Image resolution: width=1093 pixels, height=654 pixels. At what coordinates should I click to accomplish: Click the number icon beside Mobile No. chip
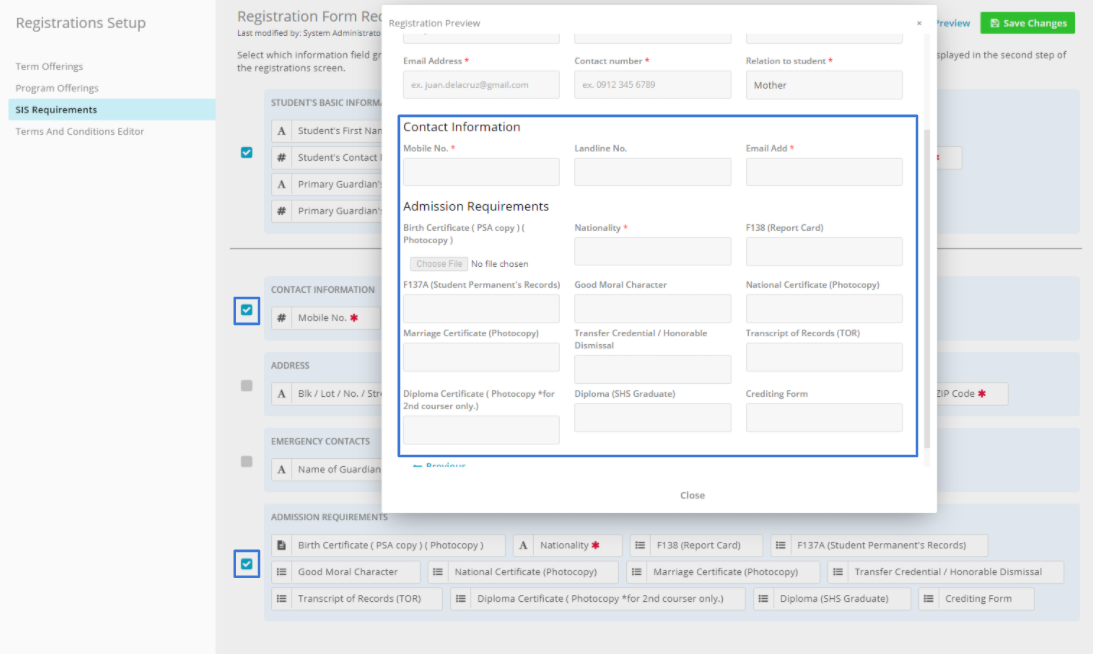click(282, 318)
